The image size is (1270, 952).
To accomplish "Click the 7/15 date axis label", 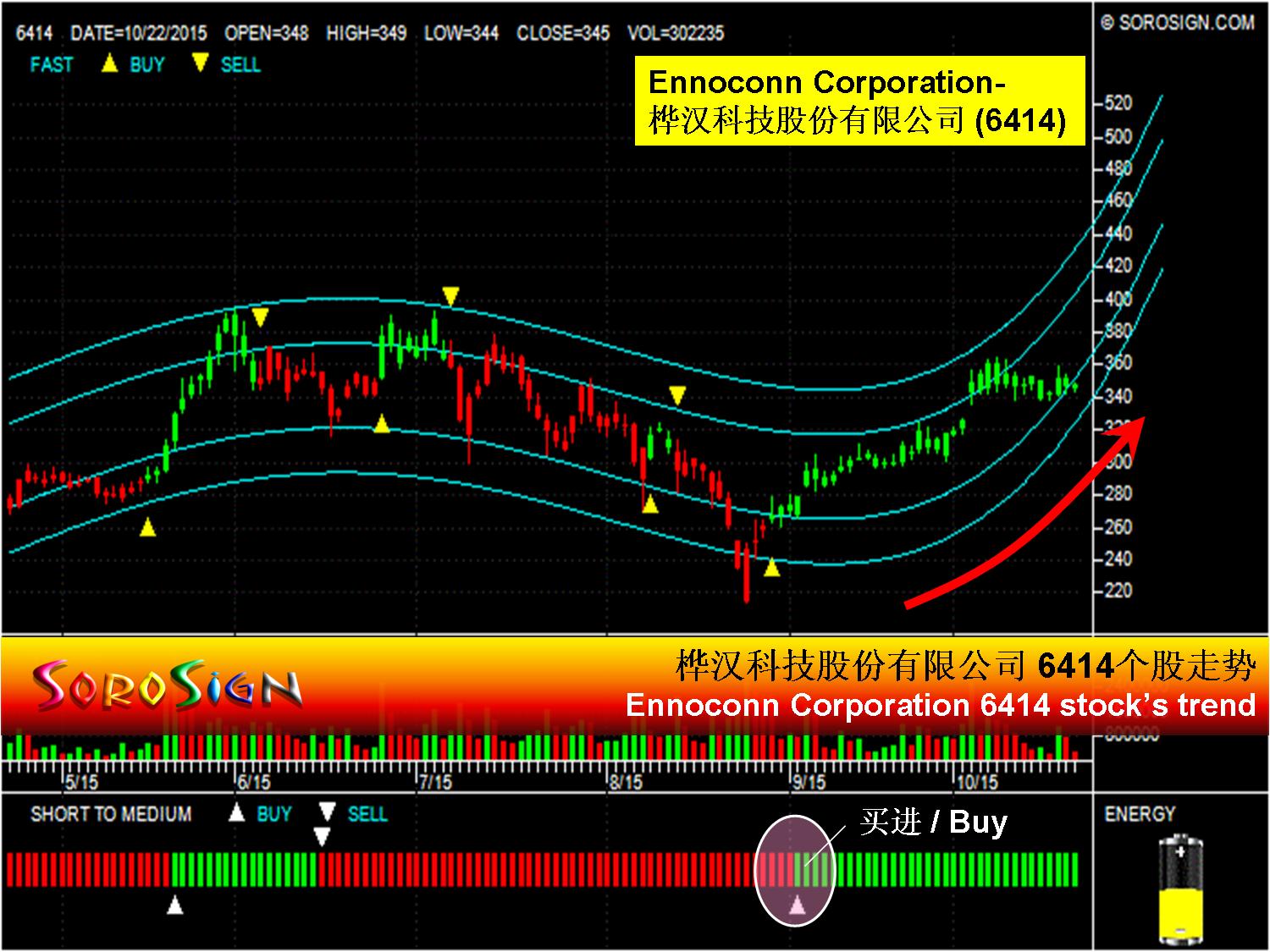I will tap(435, 781).
